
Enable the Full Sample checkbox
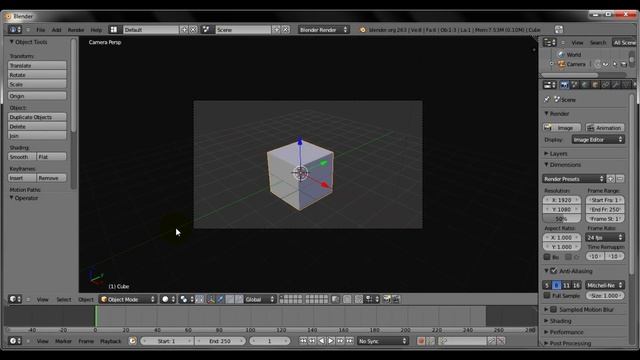pyautogui.click(x=547, y=295)
